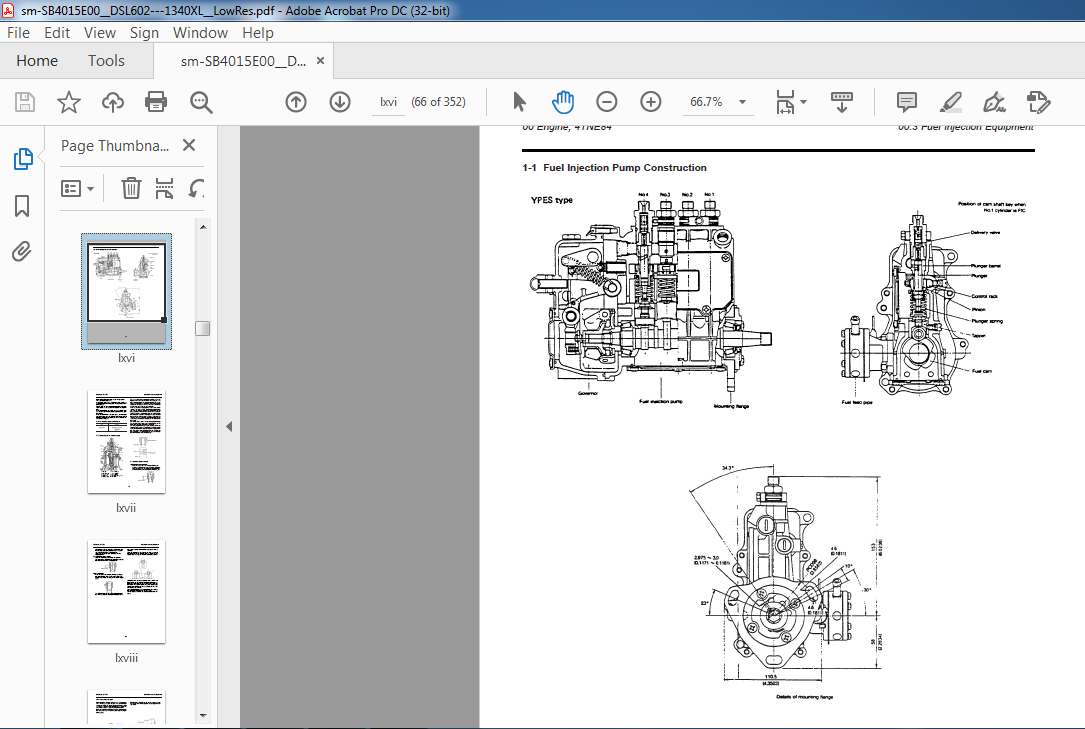The height and width of the screenshot is (729, 1085).
Task: Click the 'Fuel Injection Pump Construction' heading
Action: click(625, 167)
